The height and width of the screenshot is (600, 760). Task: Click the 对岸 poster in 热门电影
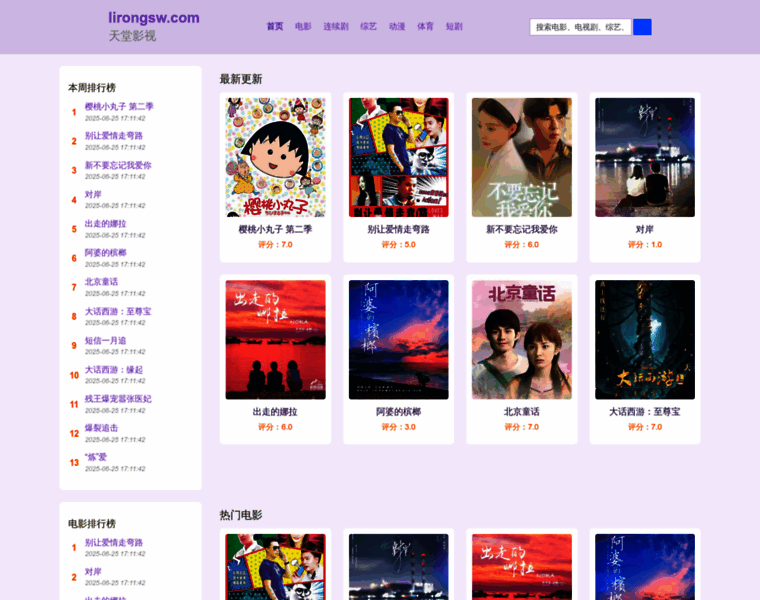tap(398, 567)
